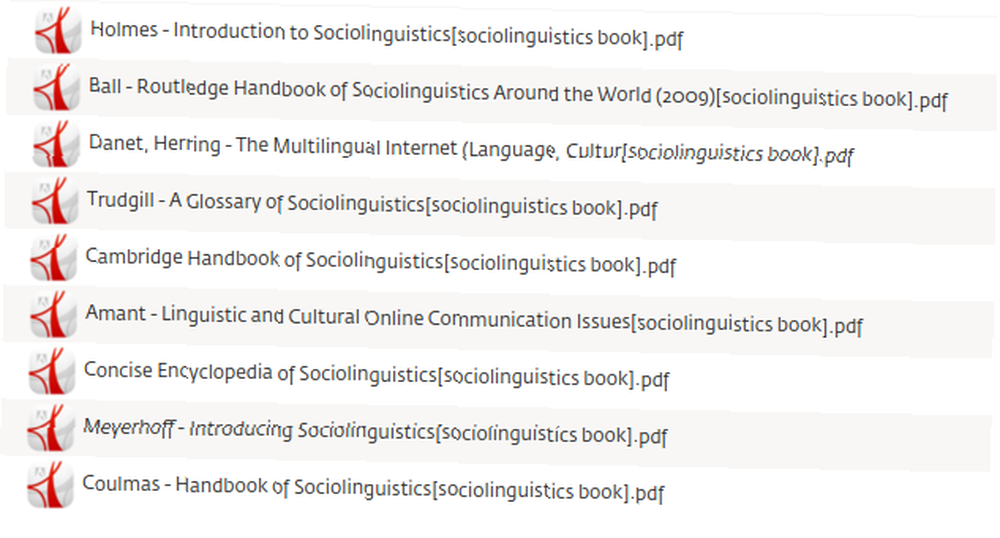
Task: Click the PDF icon beside Amant Linguistic file
Action: [x=54, y=314]
